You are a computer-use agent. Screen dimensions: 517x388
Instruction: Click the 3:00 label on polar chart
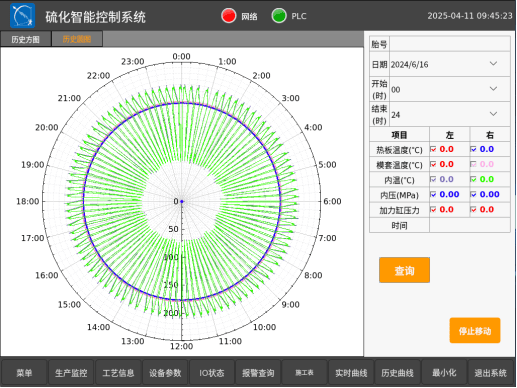click(x=291, y=98)
